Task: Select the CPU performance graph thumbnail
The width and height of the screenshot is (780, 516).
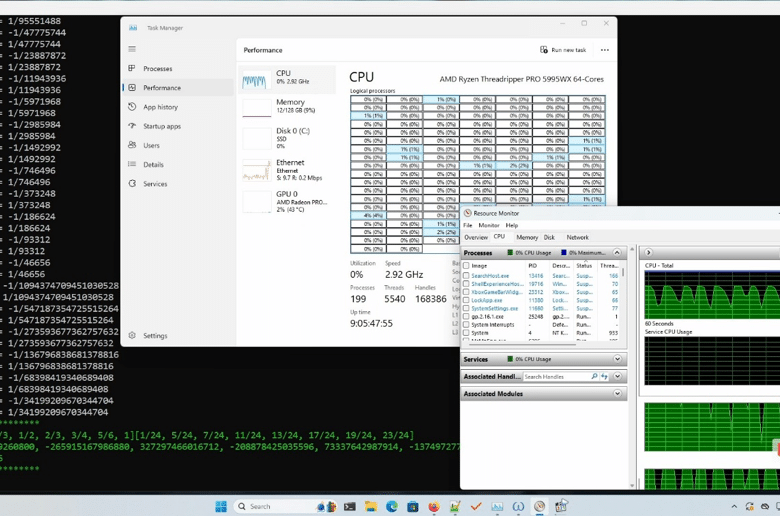Action: tap(257, 80)
